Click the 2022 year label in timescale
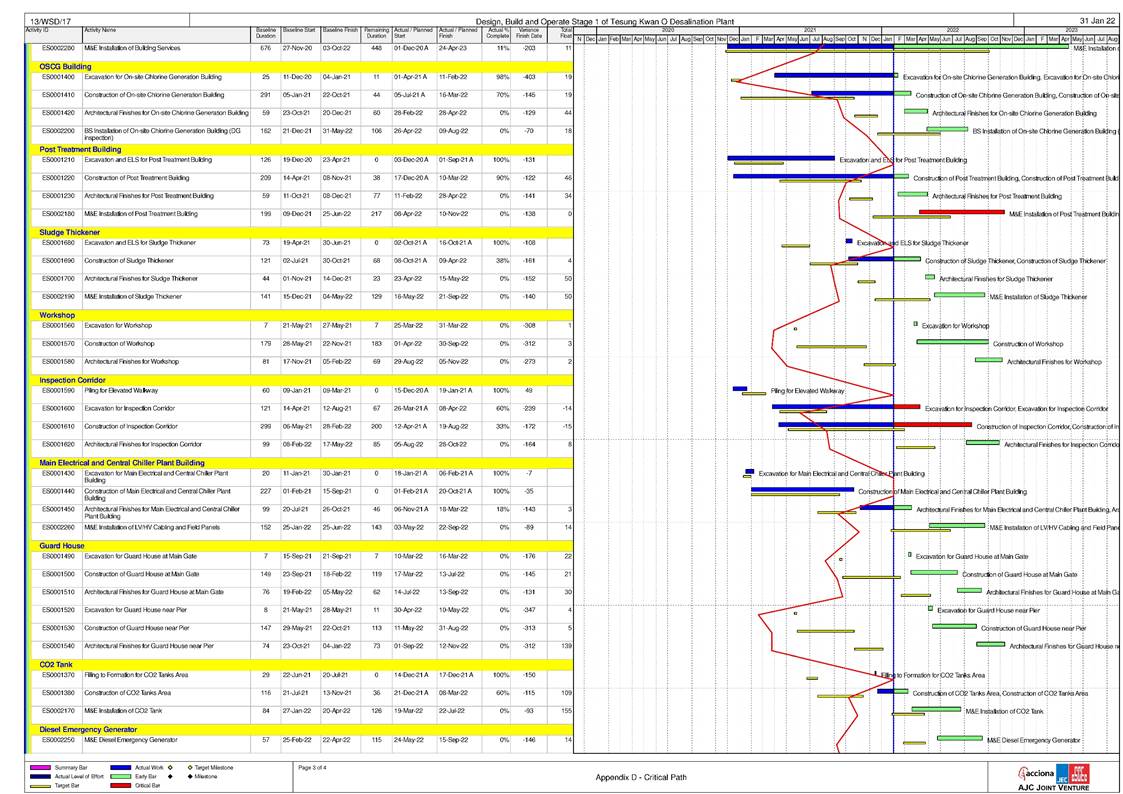The width and height of the screenshot is (1123, 794). pos(952,31)
